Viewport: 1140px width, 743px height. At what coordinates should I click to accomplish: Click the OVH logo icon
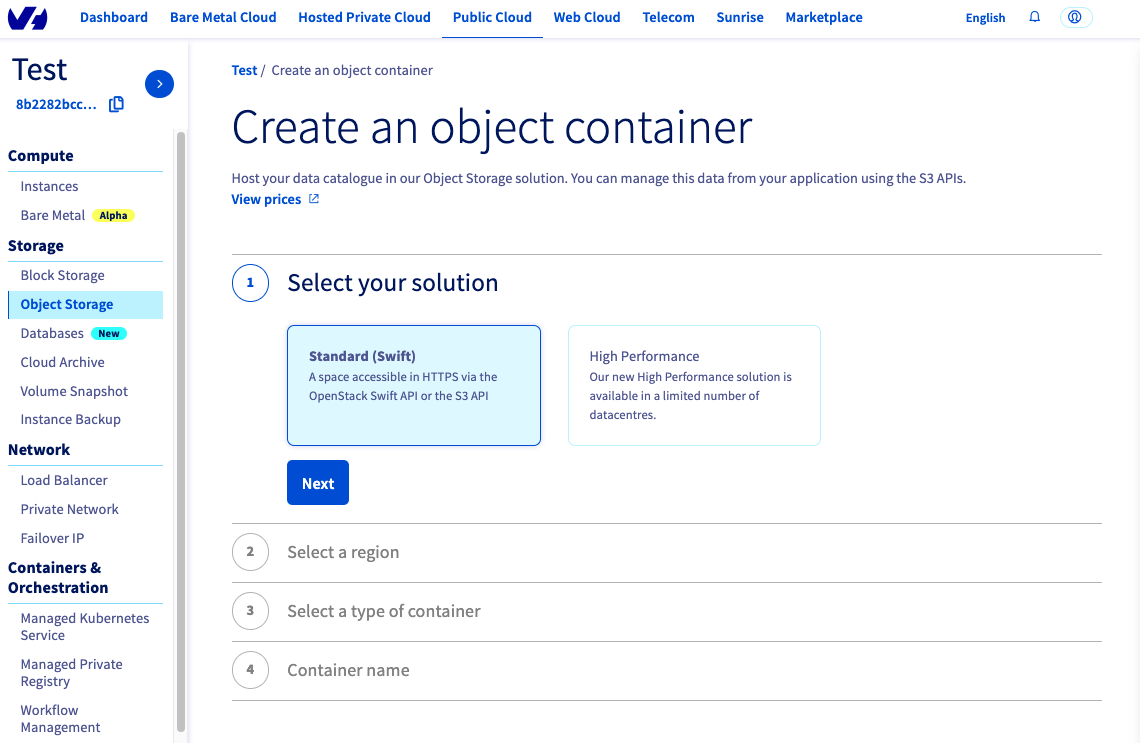(x=28, y=18)
